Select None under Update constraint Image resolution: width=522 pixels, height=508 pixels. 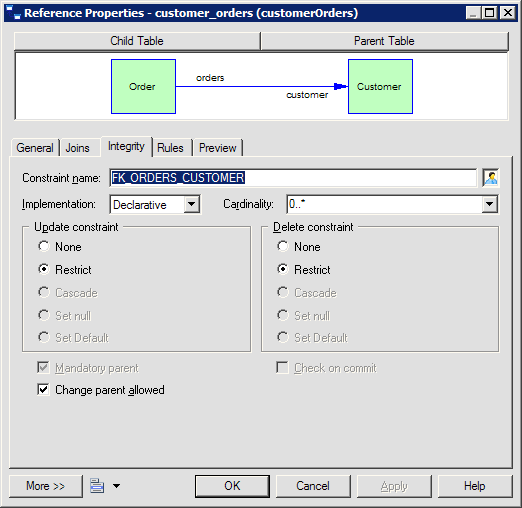click(44, 246)
